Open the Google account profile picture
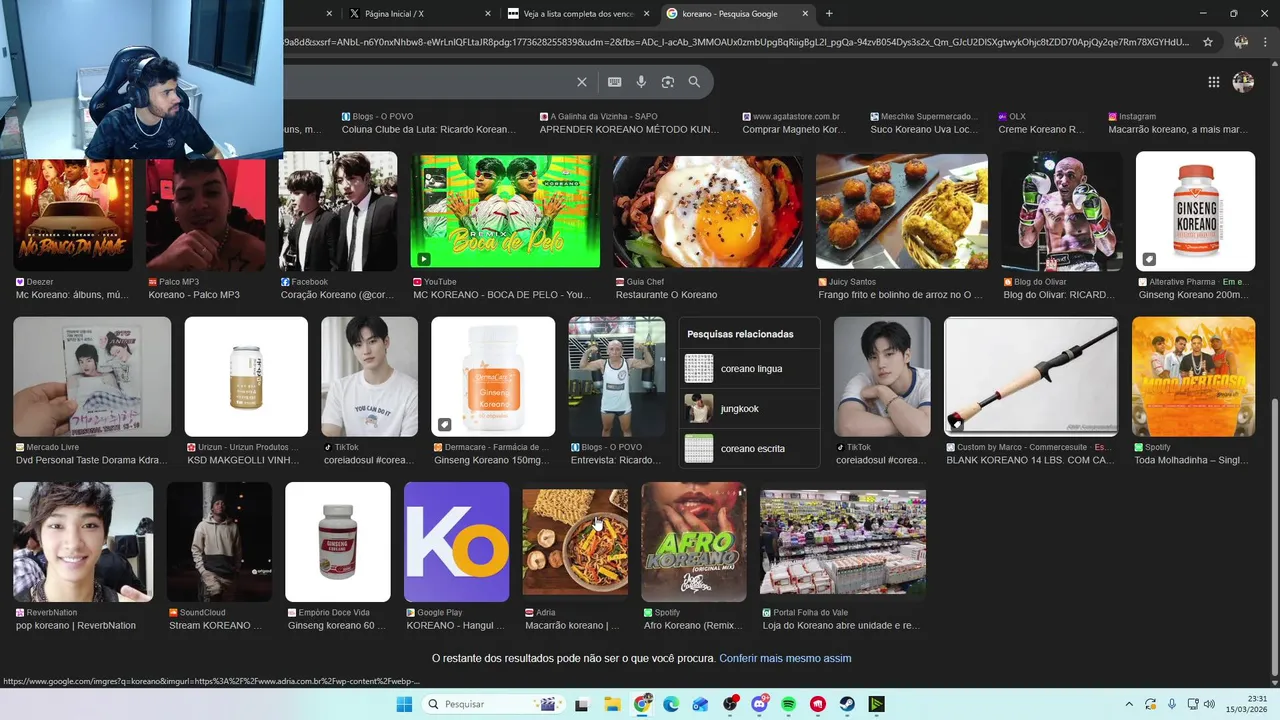1280x720 pixels. click(x=1243, y=82)
